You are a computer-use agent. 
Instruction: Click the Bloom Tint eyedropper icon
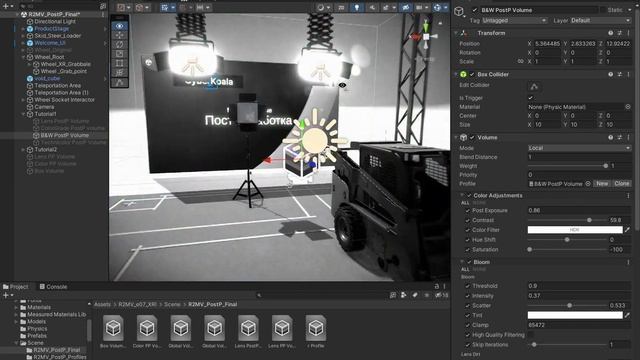627,315
